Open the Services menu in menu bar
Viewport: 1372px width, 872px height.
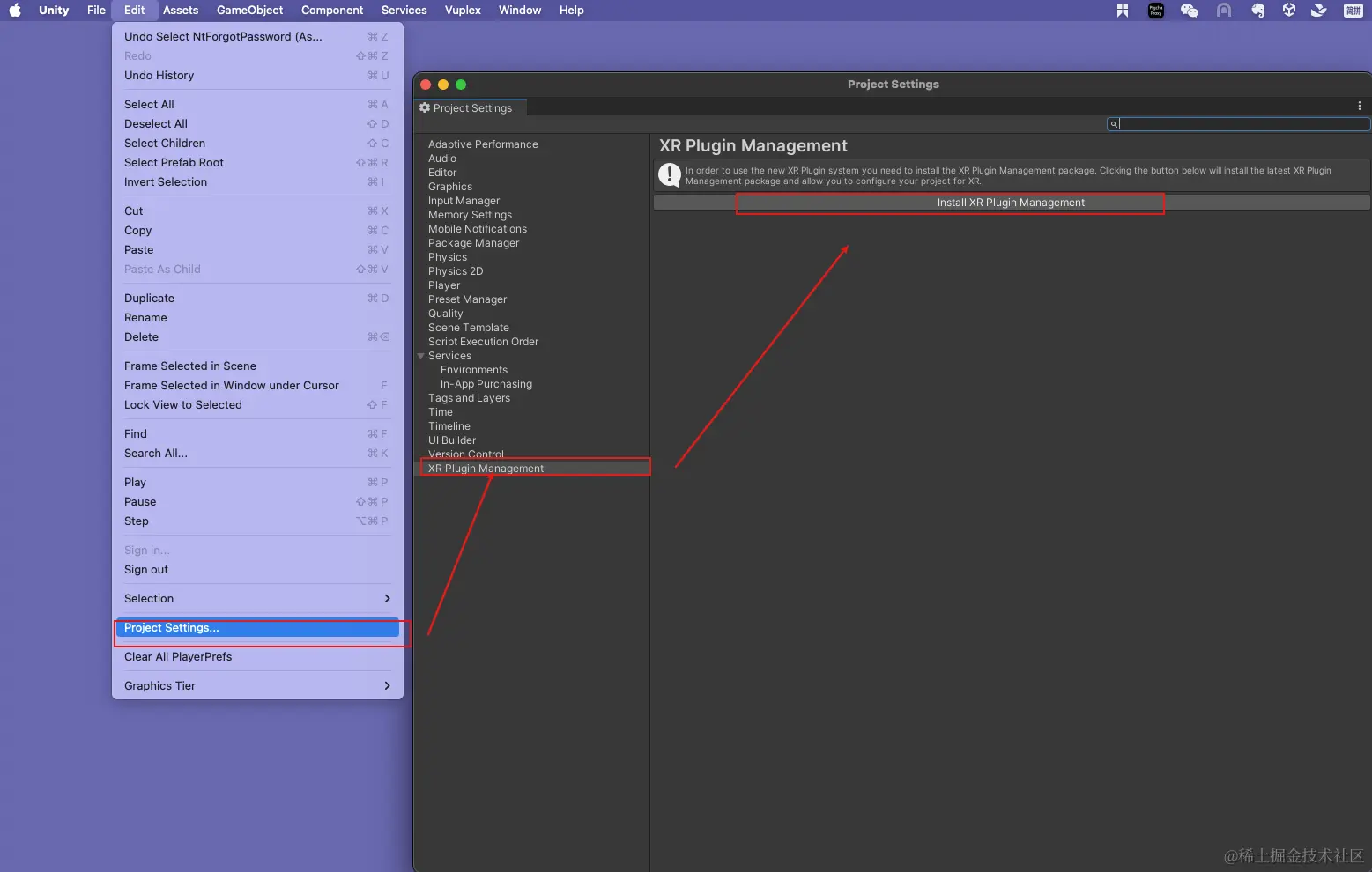click(x=404, y=11)
